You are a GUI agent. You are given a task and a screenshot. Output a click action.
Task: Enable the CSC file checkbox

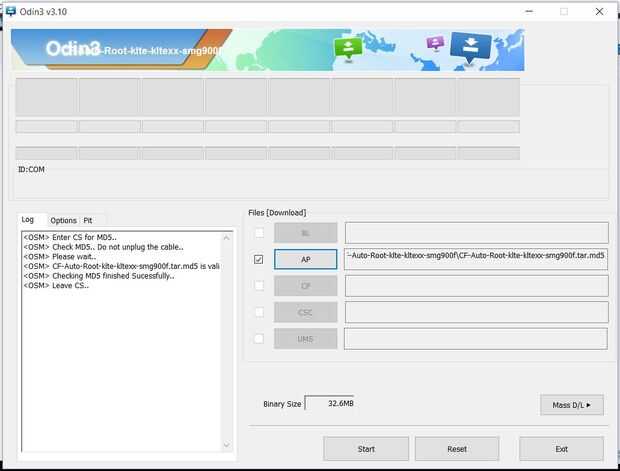click(x=259, y=312)
